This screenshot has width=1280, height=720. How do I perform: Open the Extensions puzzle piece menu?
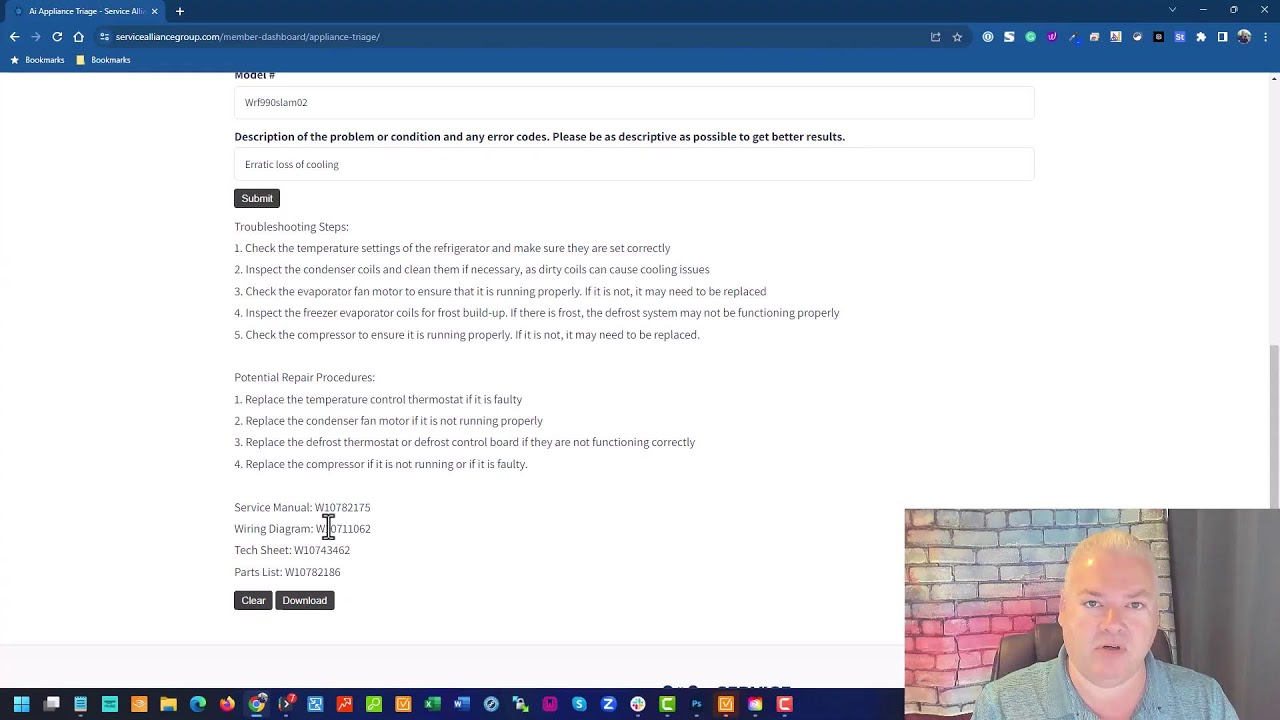[x=1201, y=37]
